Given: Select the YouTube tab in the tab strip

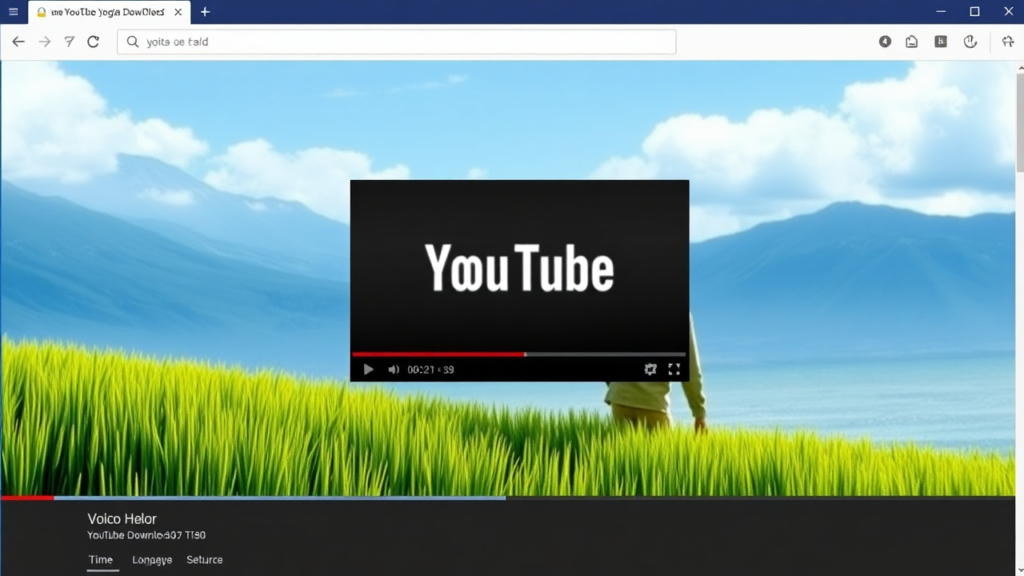Looking at the screenshot, I should [109, 12].
